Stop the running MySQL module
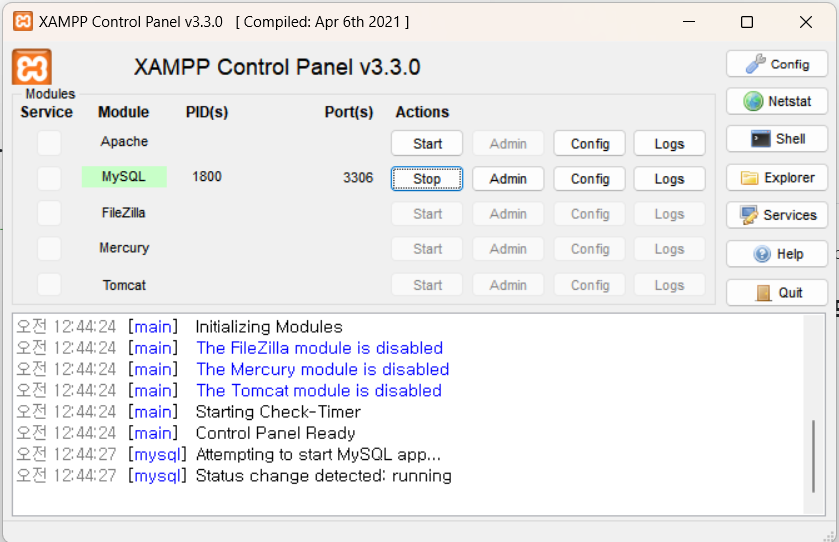 tap(427, 179)
